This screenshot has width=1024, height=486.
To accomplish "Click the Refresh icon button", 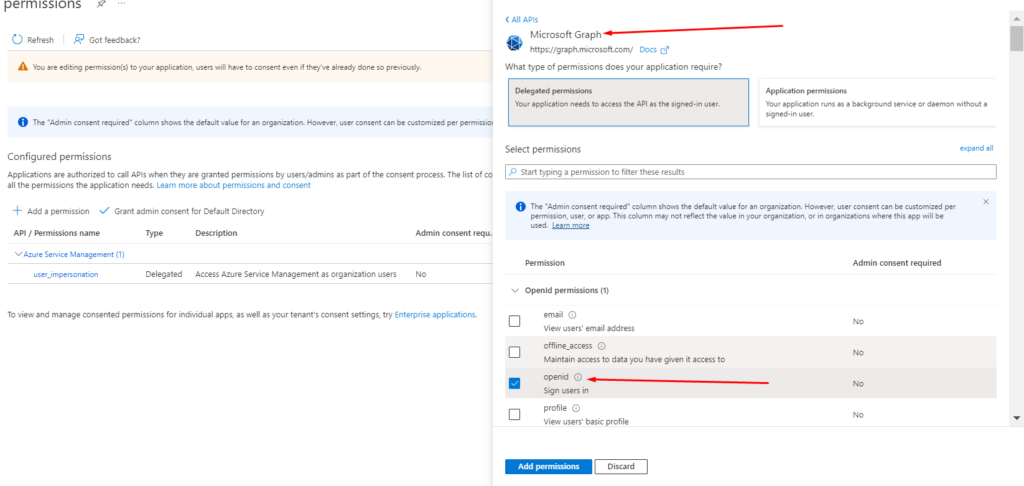I will coord(18,40).
